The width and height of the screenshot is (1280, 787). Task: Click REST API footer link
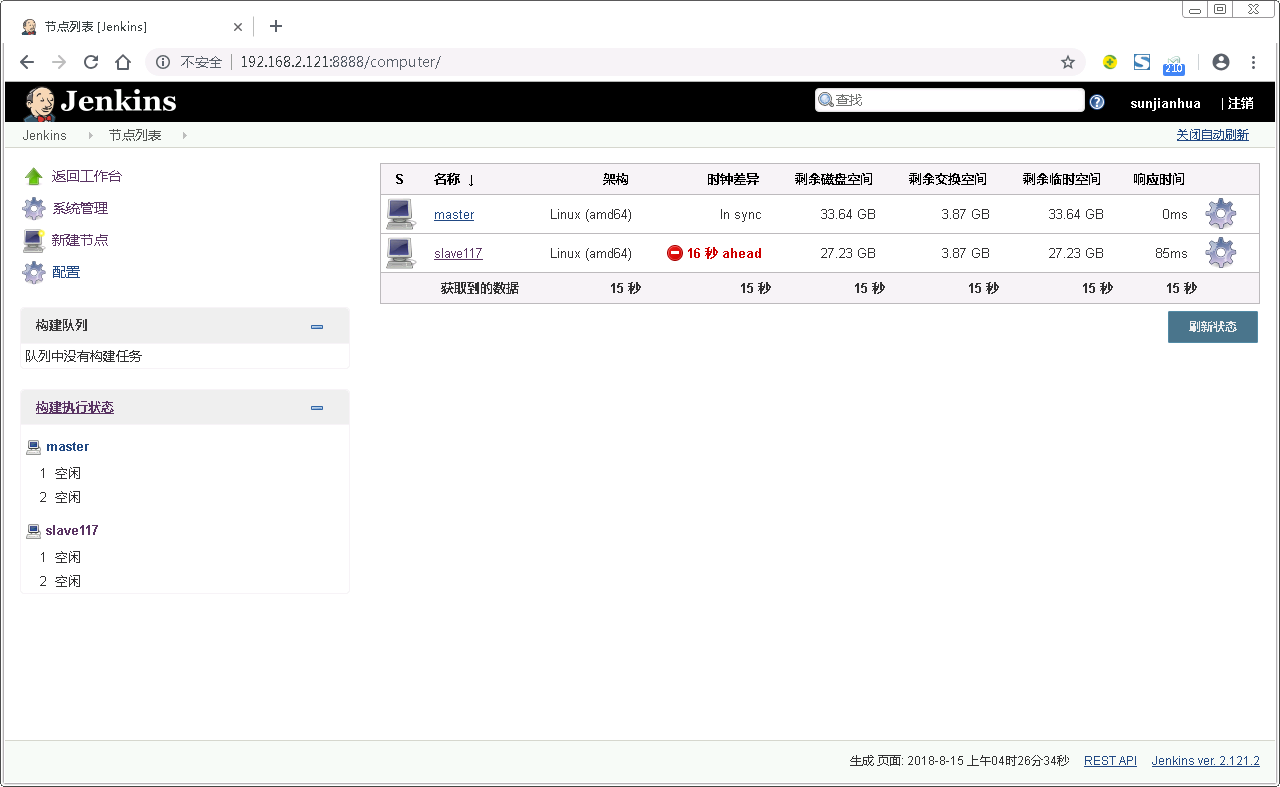tap(1110, 761)
